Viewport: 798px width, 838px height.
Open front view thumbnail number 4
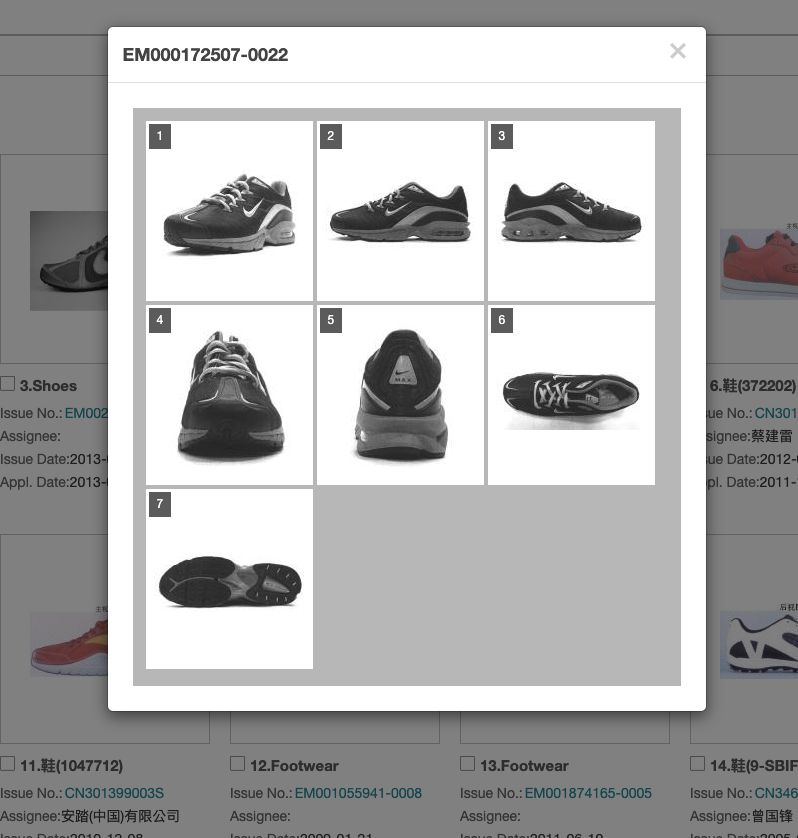coord(229,395)
